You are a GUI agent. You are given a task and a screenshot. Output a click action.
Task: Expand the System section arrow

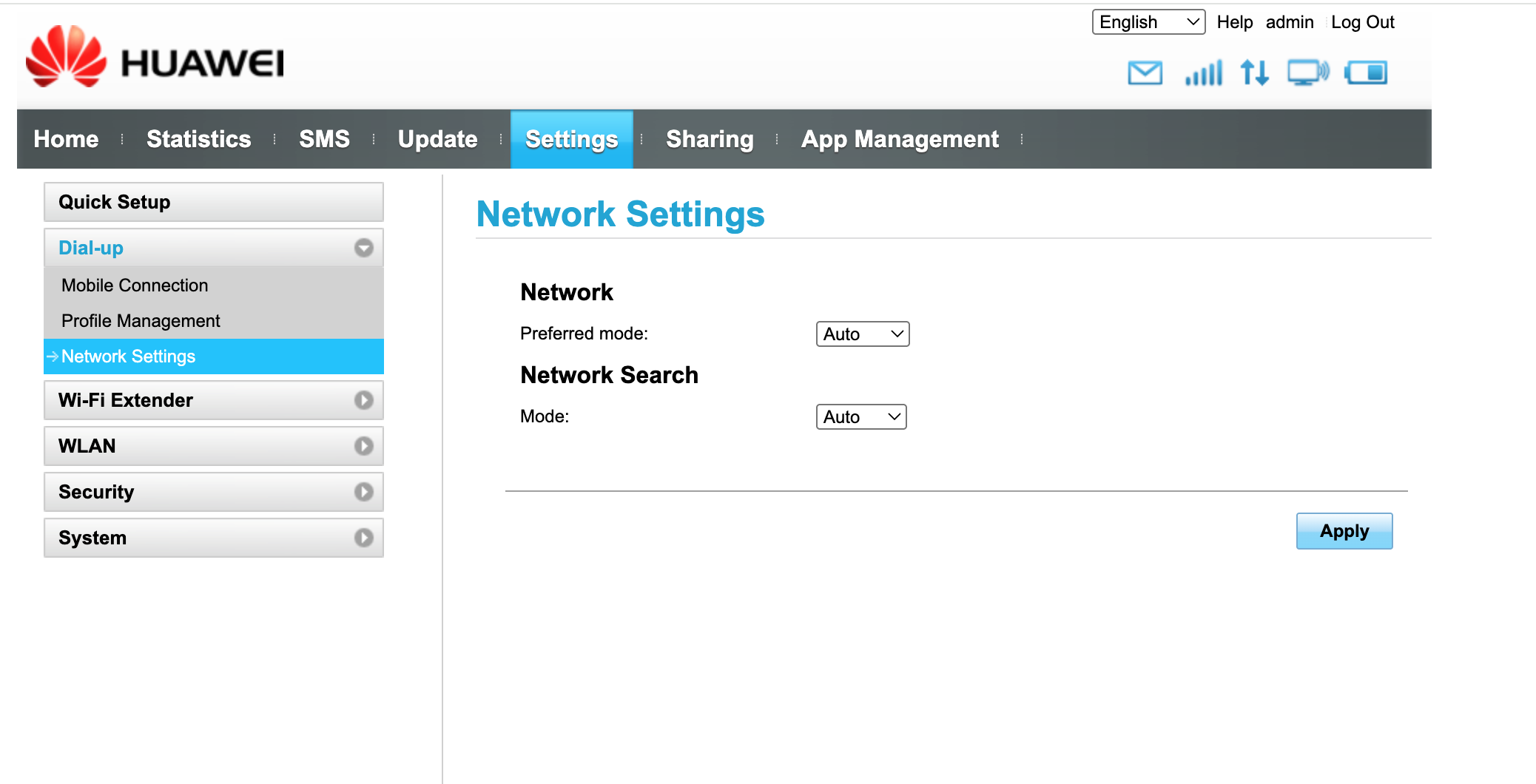[x=363, y=538]
